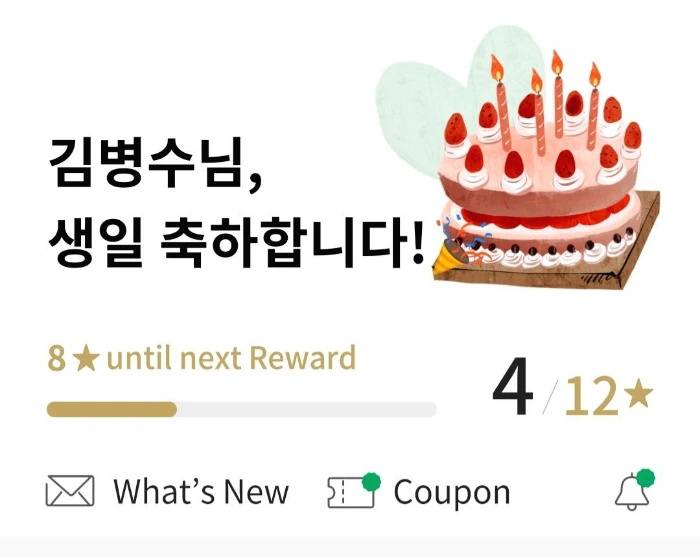Tap the 김병수님 greeting name line

pos(155,163)
